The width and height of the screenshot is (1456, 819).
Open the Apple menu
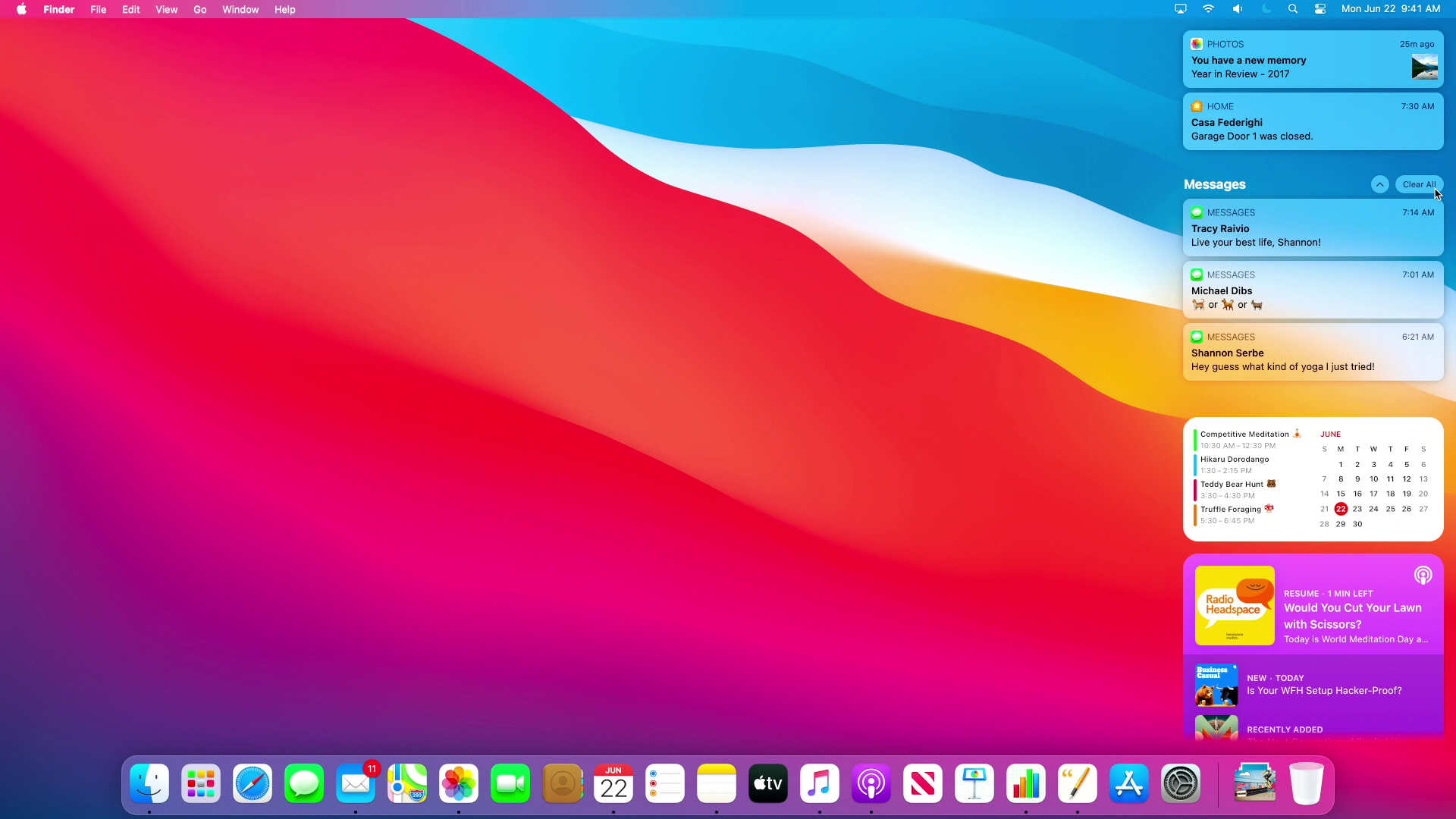click(x=21, y=9)
